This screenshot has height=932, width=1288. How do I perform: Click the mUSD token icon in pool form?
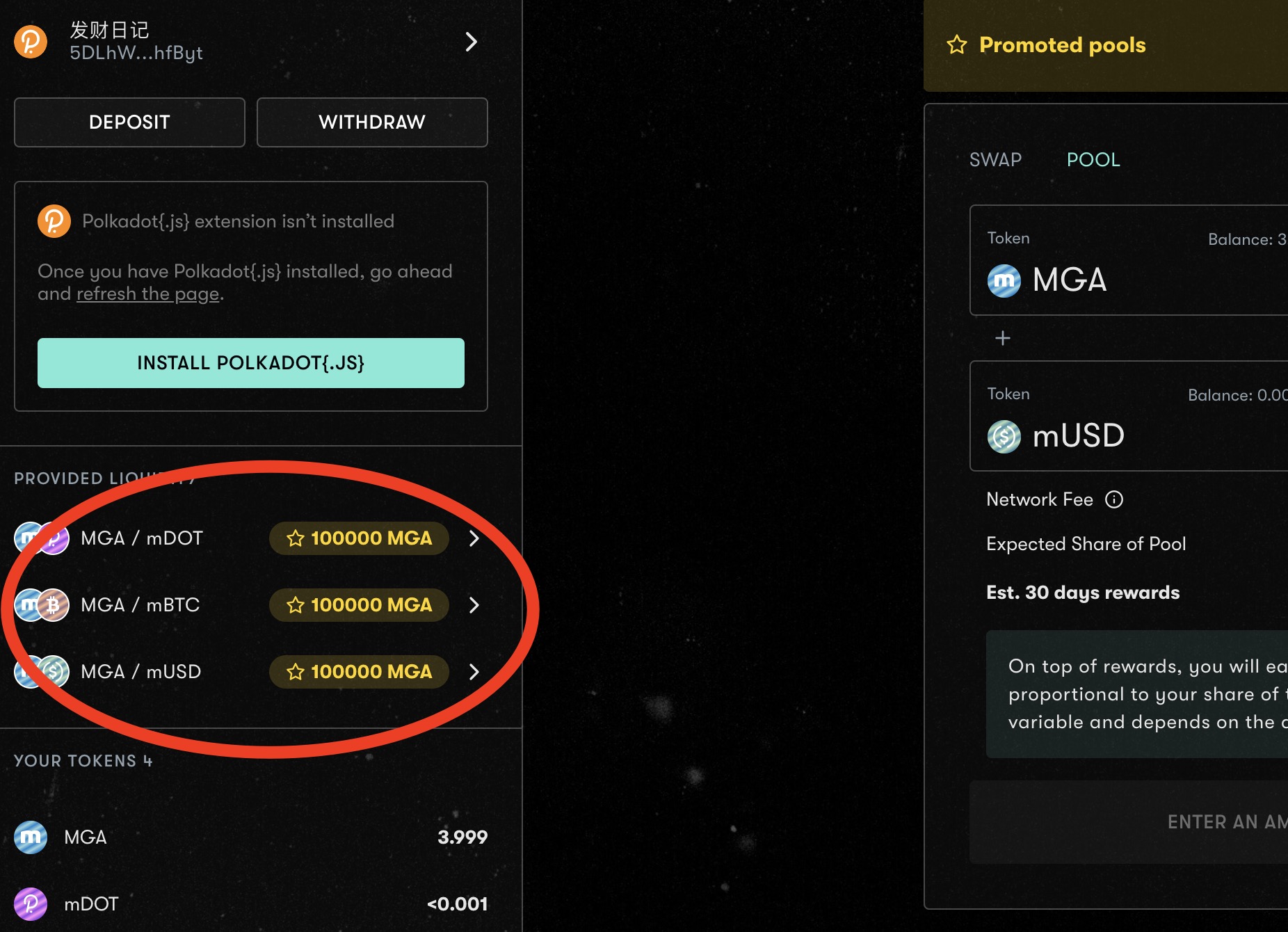pos(1004,436)
